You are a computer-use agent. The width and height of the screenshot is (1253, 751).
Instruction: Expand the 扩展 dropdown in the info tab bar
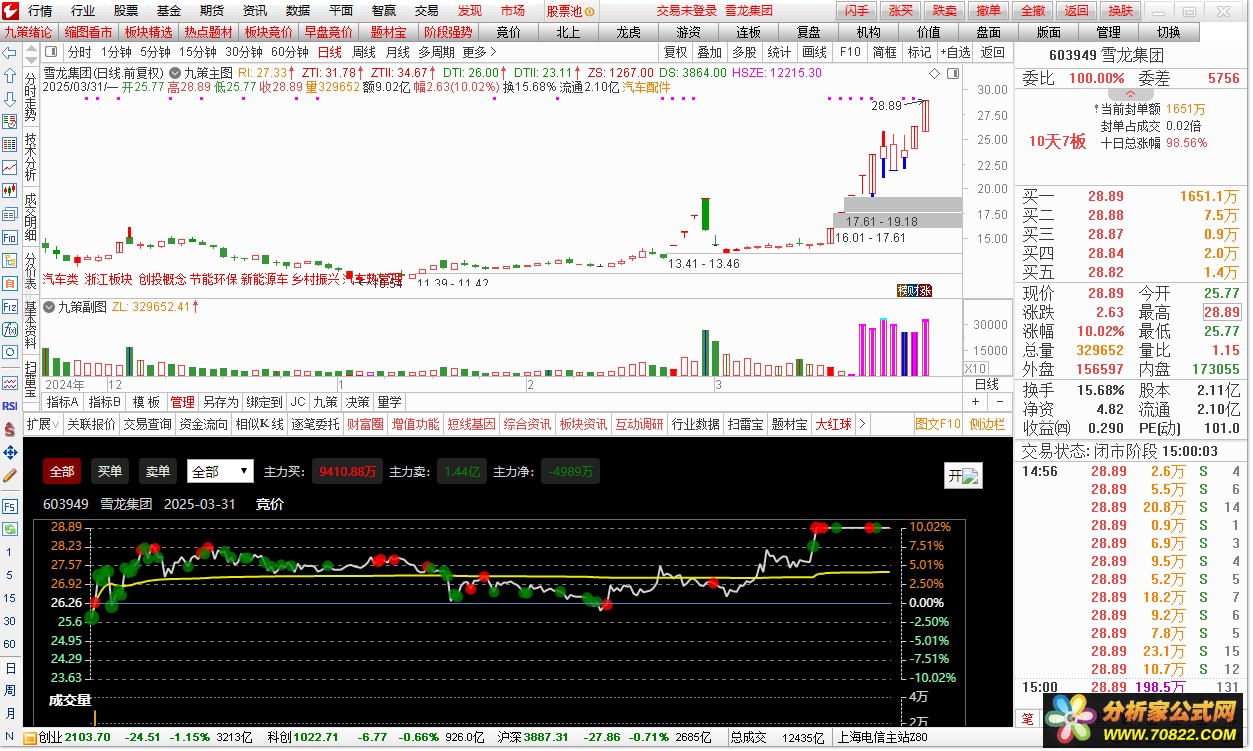43,424
